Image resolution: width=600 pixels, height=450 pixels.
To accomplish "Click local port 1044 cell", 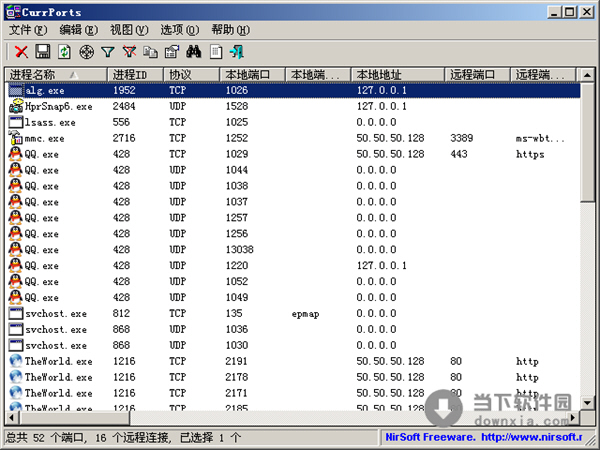I will (x=236, y=170).
